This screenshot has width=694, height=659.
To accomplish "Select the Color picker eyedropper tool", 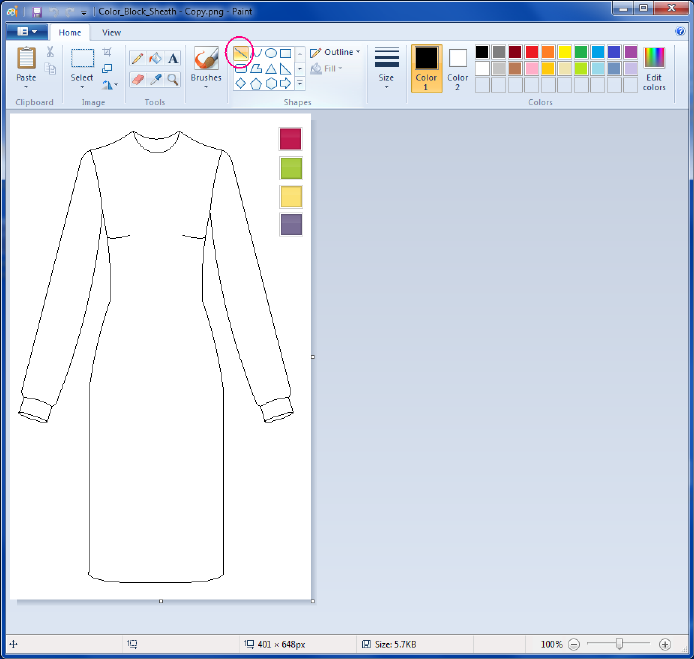I will 155,79.
